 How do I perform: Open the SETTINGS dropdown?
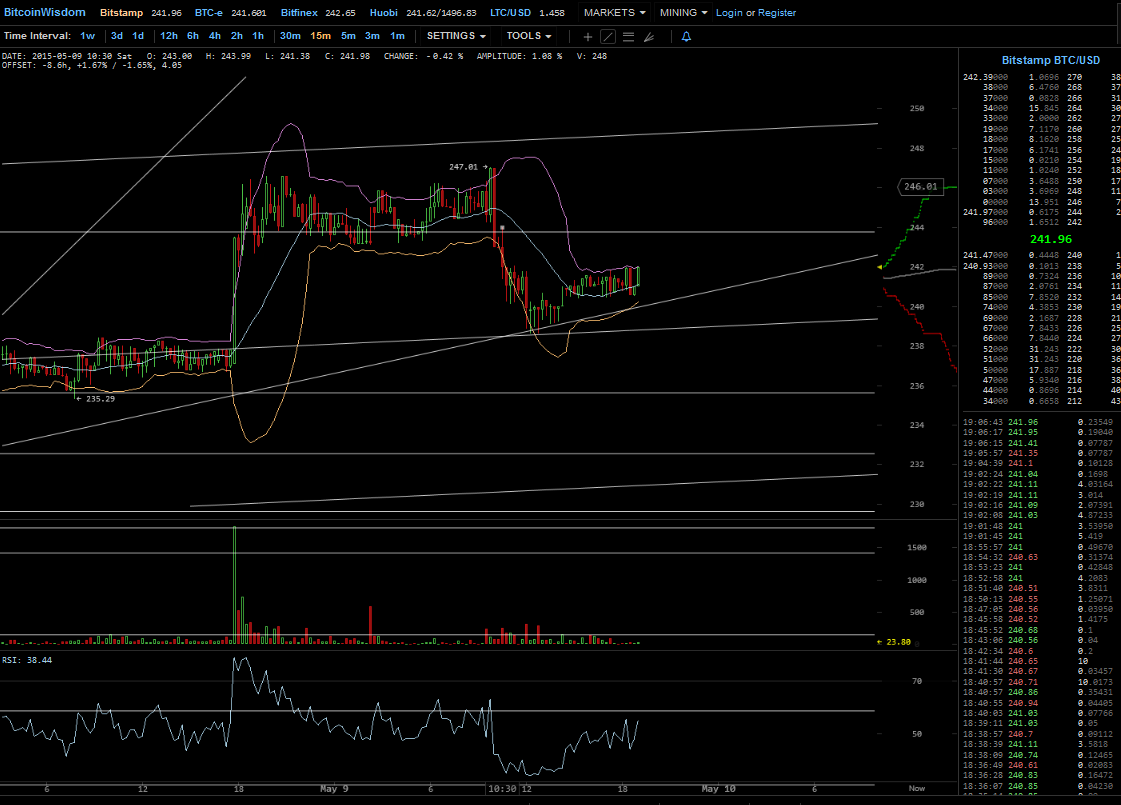coord(456,36)
